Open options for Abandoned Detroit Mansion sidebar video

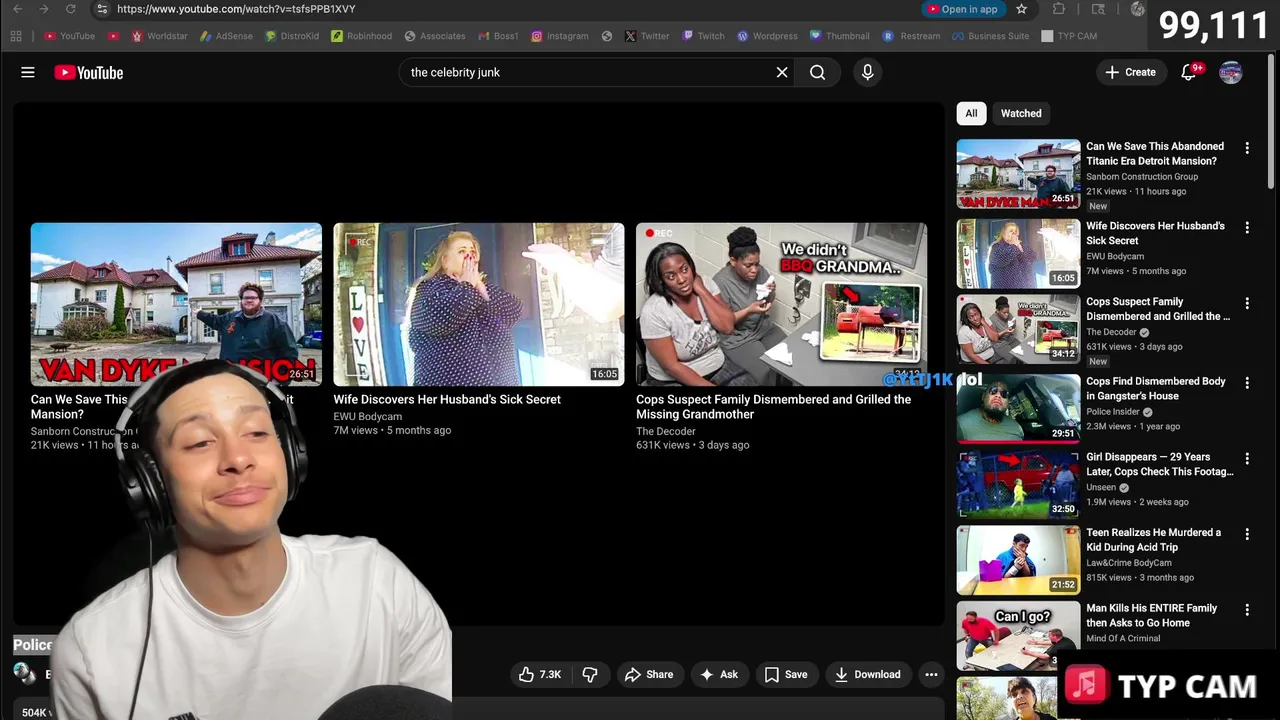tap(1247, 148)
